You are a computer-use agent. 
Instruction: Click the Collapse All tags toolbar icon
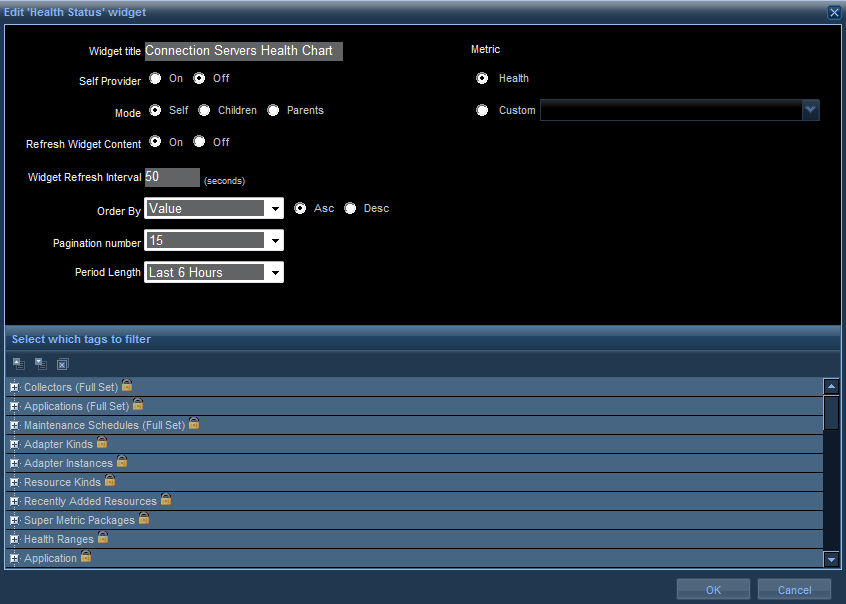pyautogui.click(x=19, y=364)
